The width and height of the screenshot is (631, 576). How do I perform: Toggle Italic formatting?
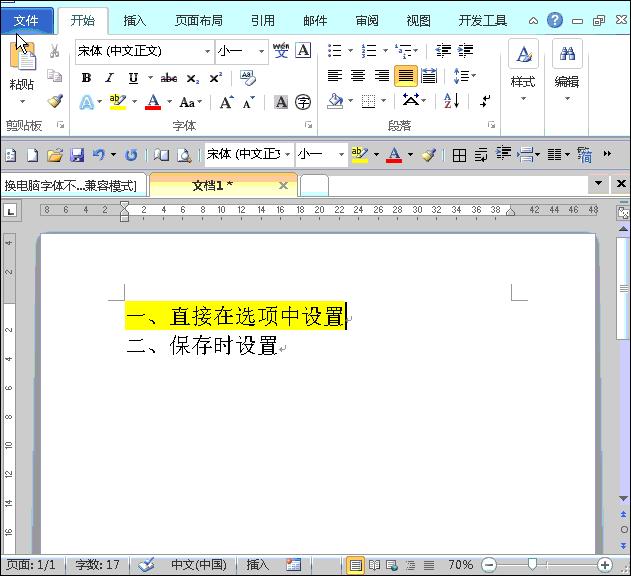tap(109, 77)
